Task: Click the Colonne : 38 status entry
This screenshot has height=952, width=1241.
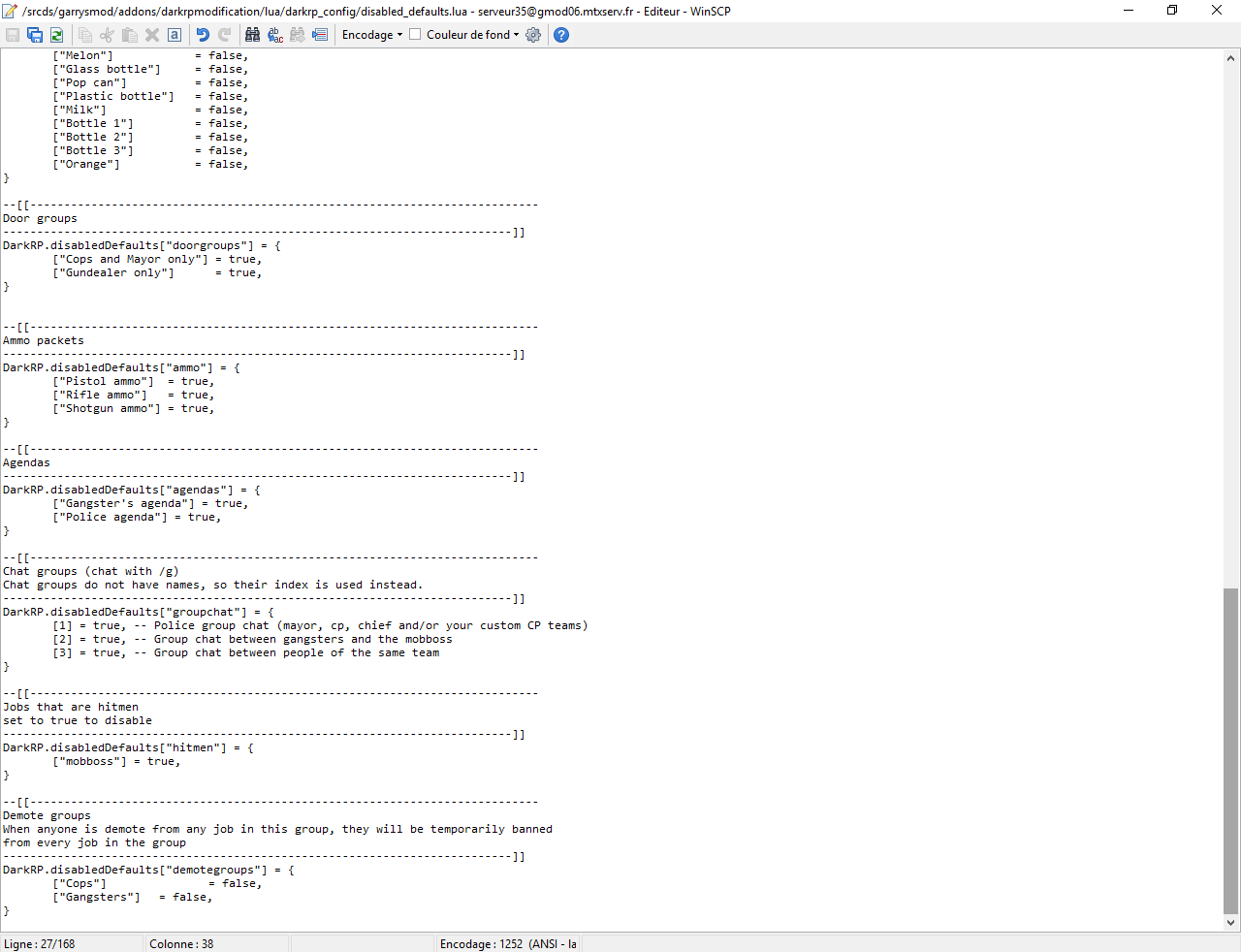Action: click(x=181, y=944)
